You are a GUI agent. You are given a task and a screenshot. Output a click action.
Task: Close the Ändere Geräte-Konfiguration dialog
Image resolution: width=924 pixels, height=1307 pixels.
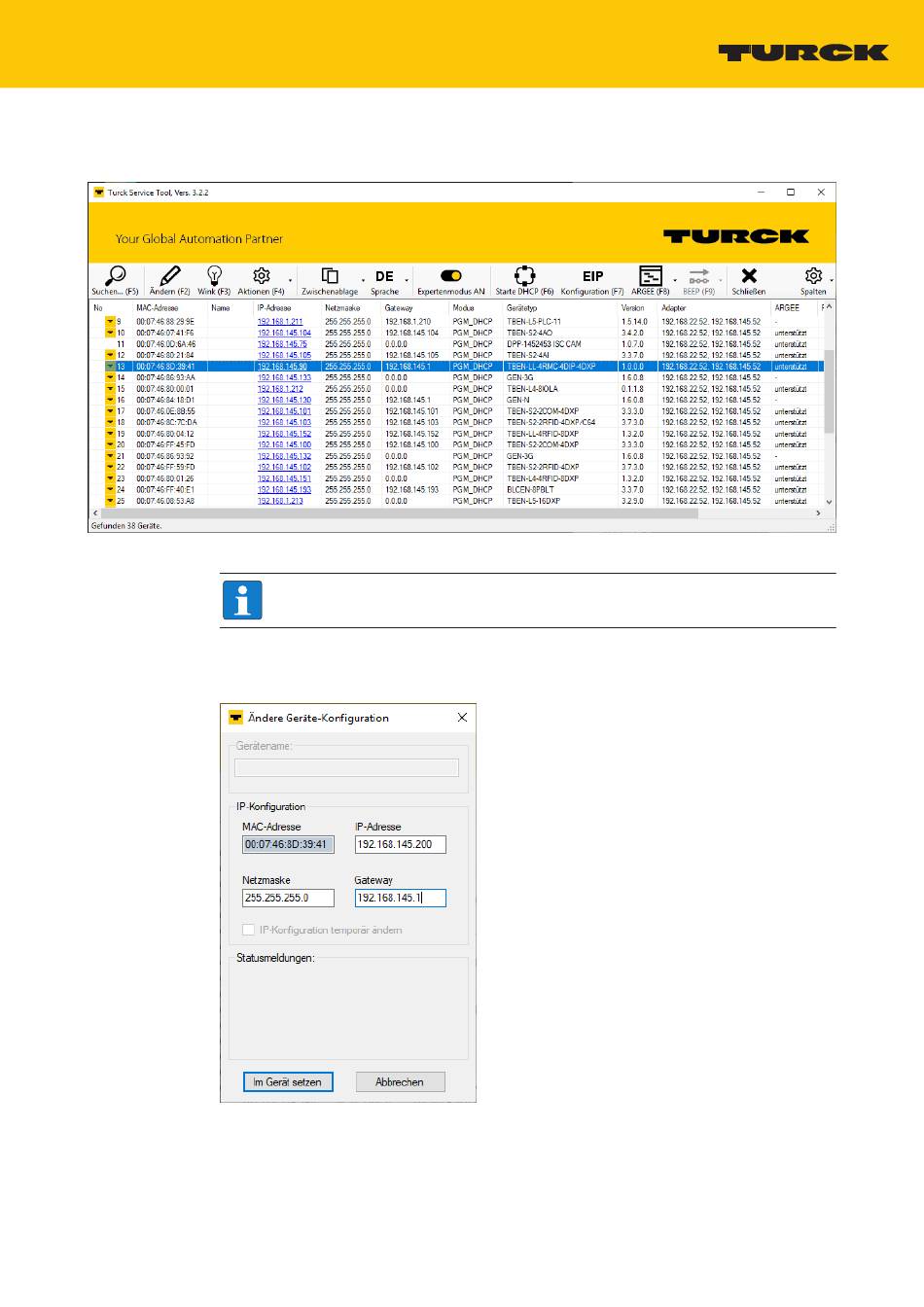(x=462, y=718)
